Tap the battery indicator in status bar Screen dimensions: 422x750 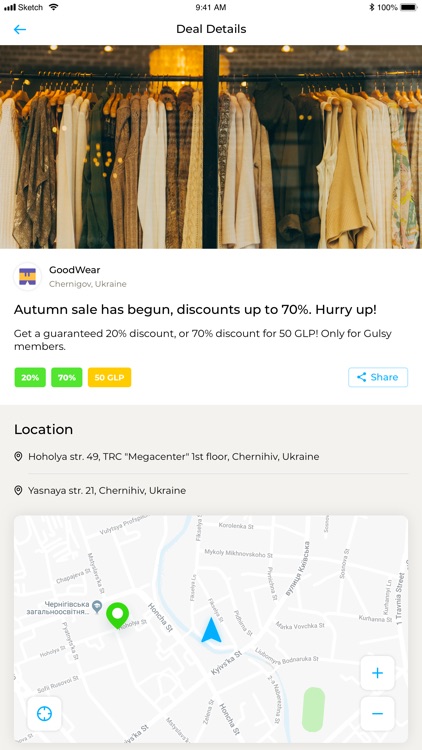point(409,7)
